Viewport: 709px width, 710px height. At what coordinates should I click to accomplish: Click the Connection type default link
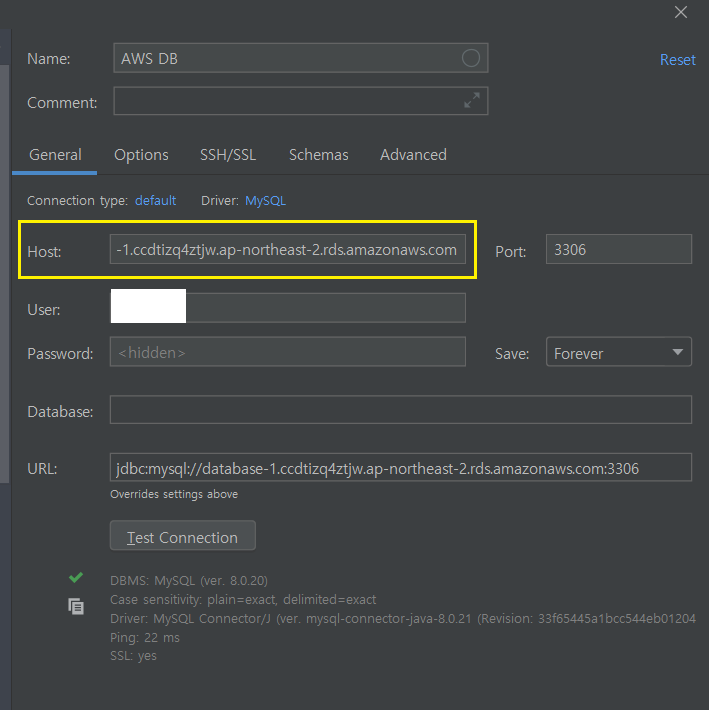155,201
